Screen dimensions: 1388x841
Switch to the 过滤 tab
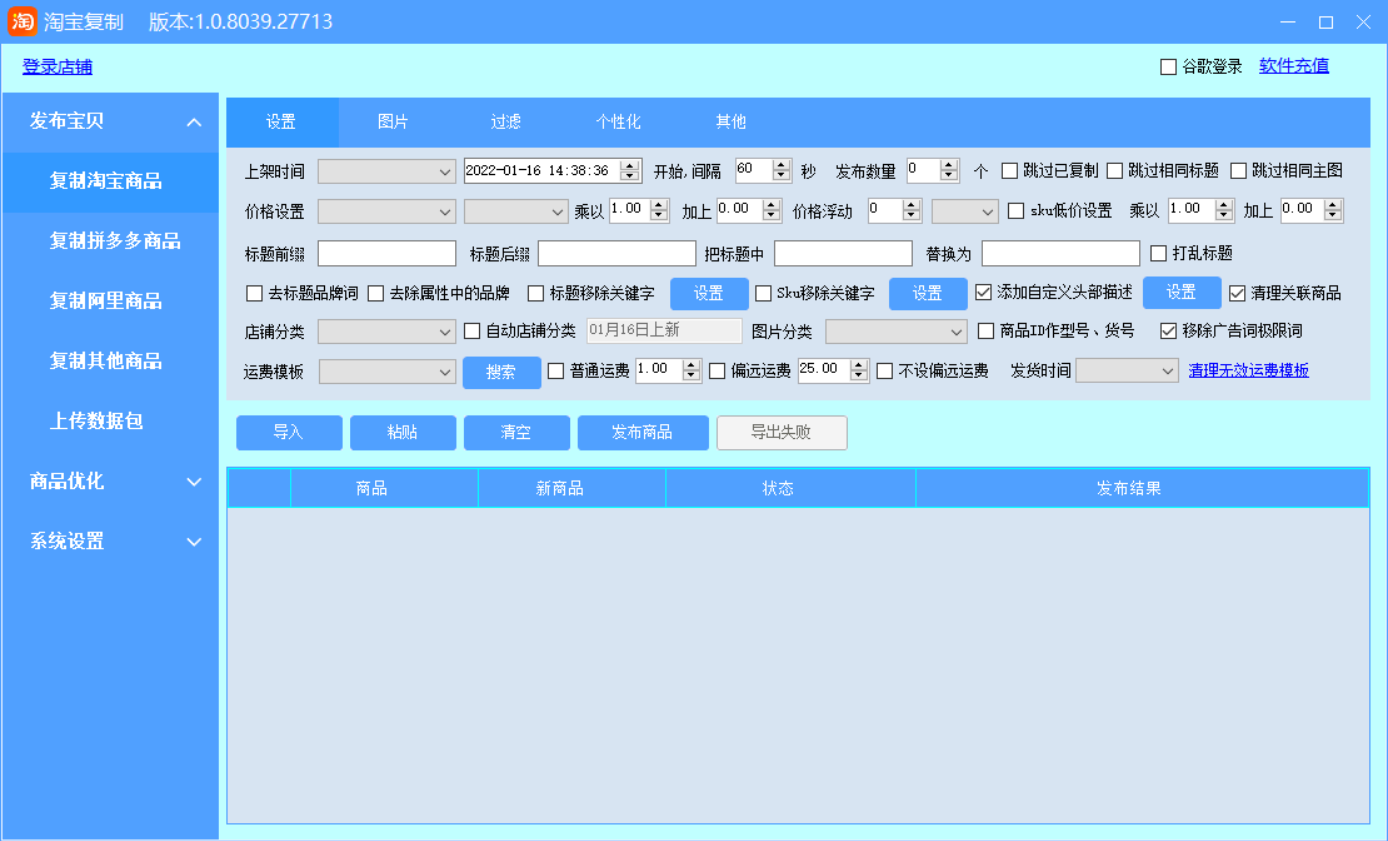coord(506,122)
